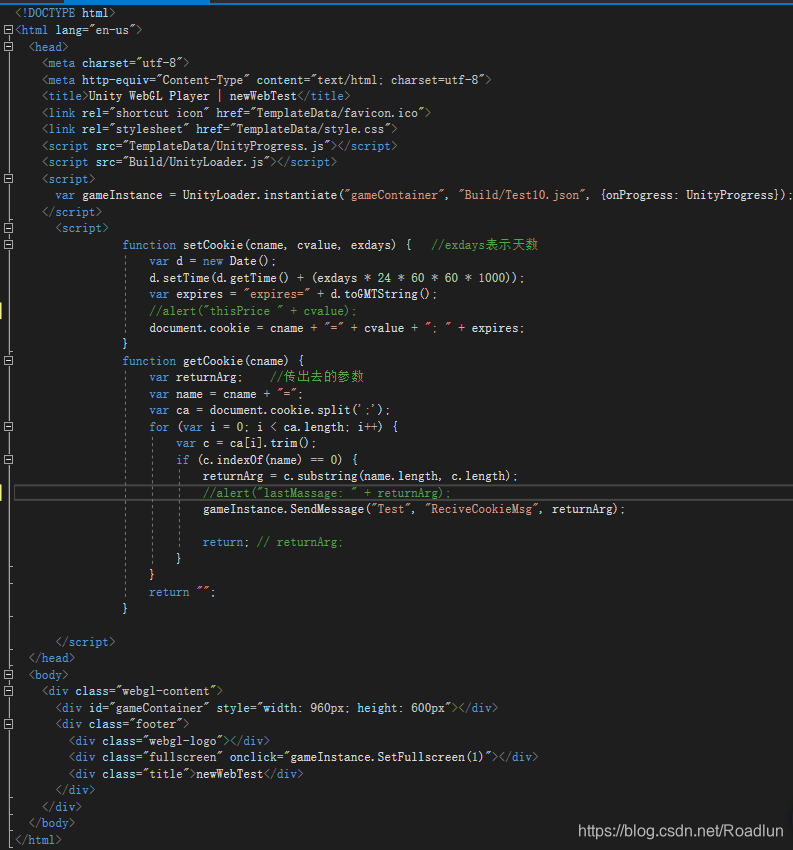Collapse the for loop block

[8, 427]
